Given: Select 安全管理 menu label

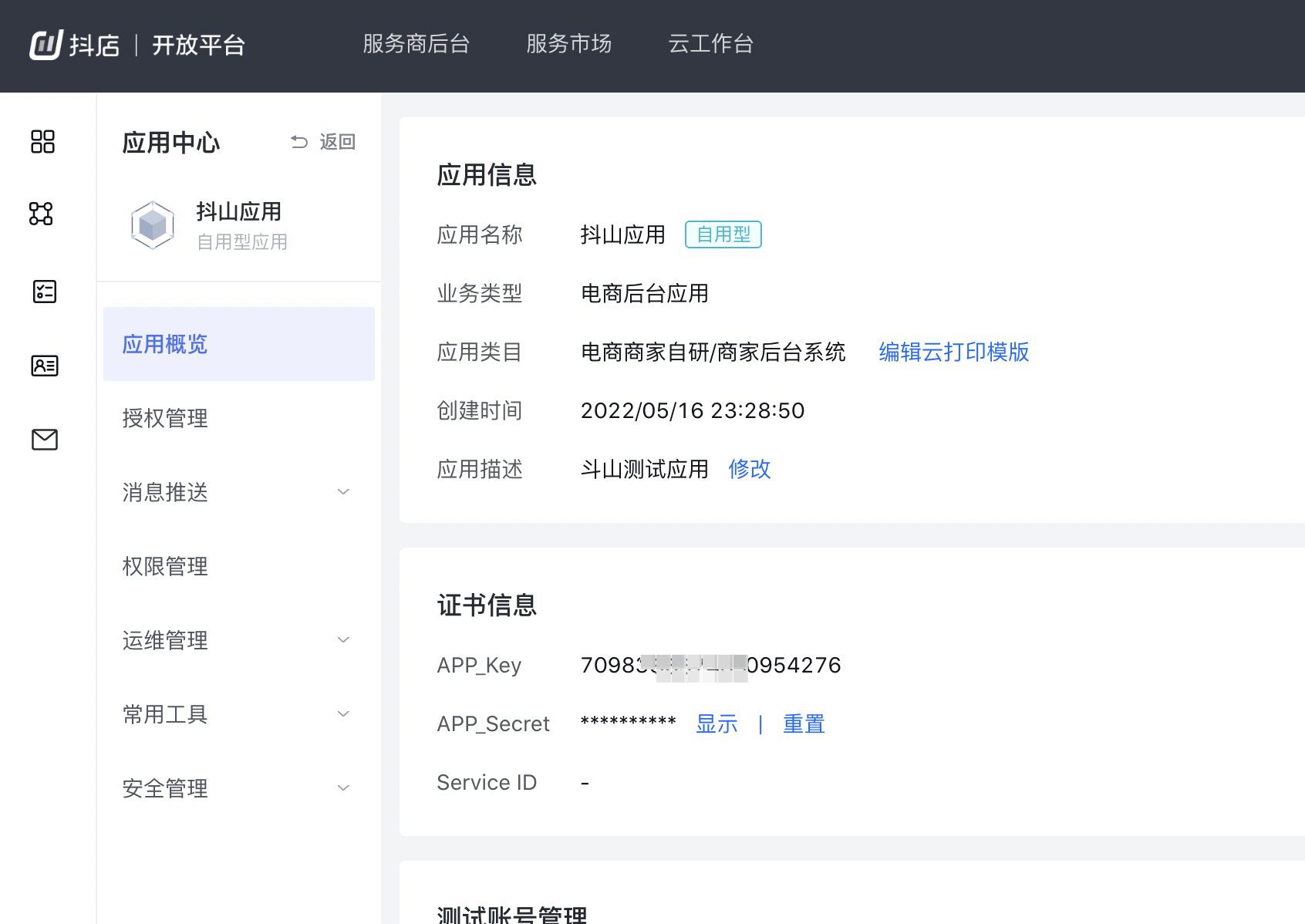Looking at the screenshot, I should (x=165, y=788).
